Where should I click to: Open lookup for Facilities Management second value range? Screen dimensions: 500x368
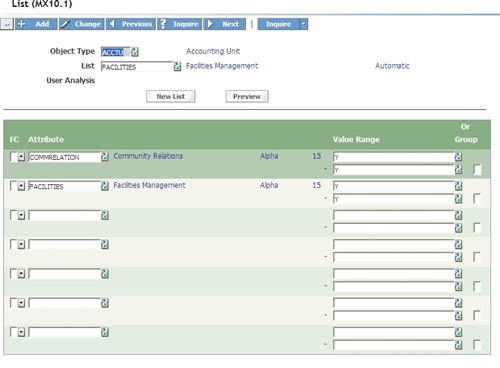pos(458,199)
